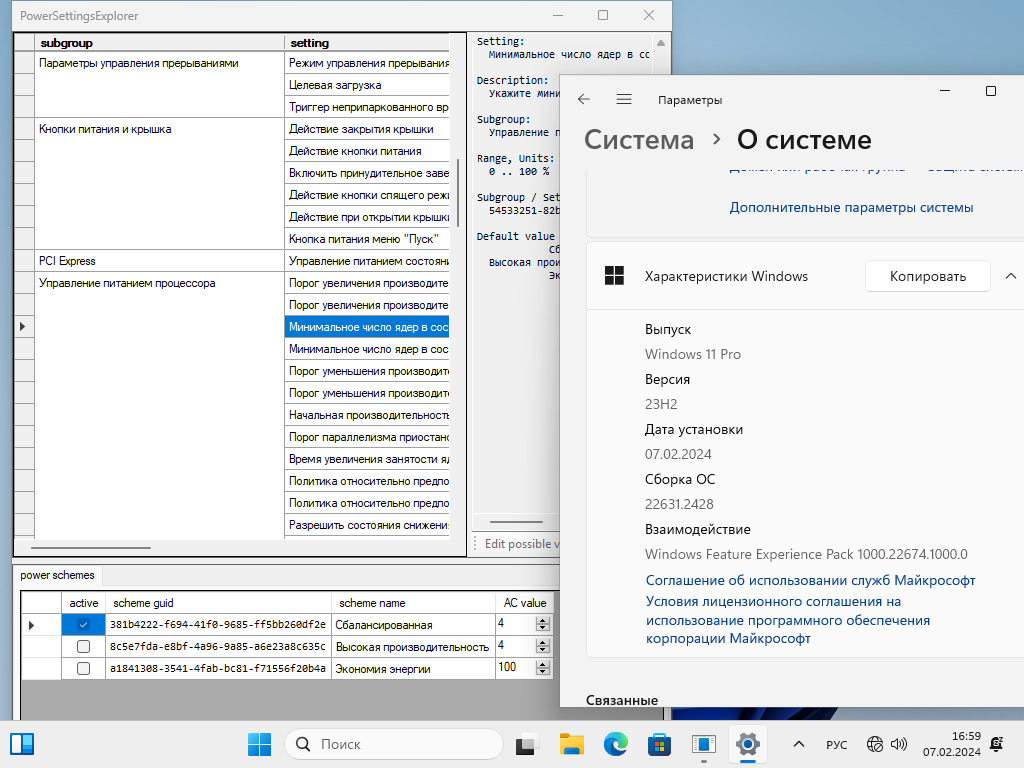Click settings grid vertical scrollbar thumb

coord(458,193)
